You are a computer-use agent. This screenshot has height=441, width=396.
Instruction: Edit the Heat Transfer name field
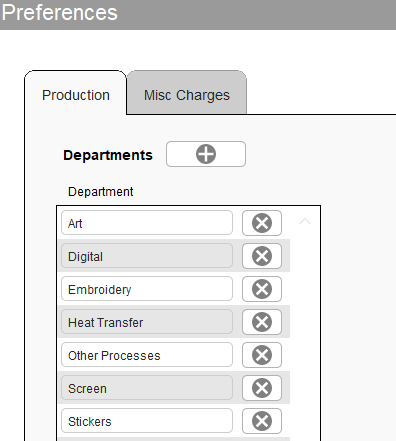click(147, 322)
